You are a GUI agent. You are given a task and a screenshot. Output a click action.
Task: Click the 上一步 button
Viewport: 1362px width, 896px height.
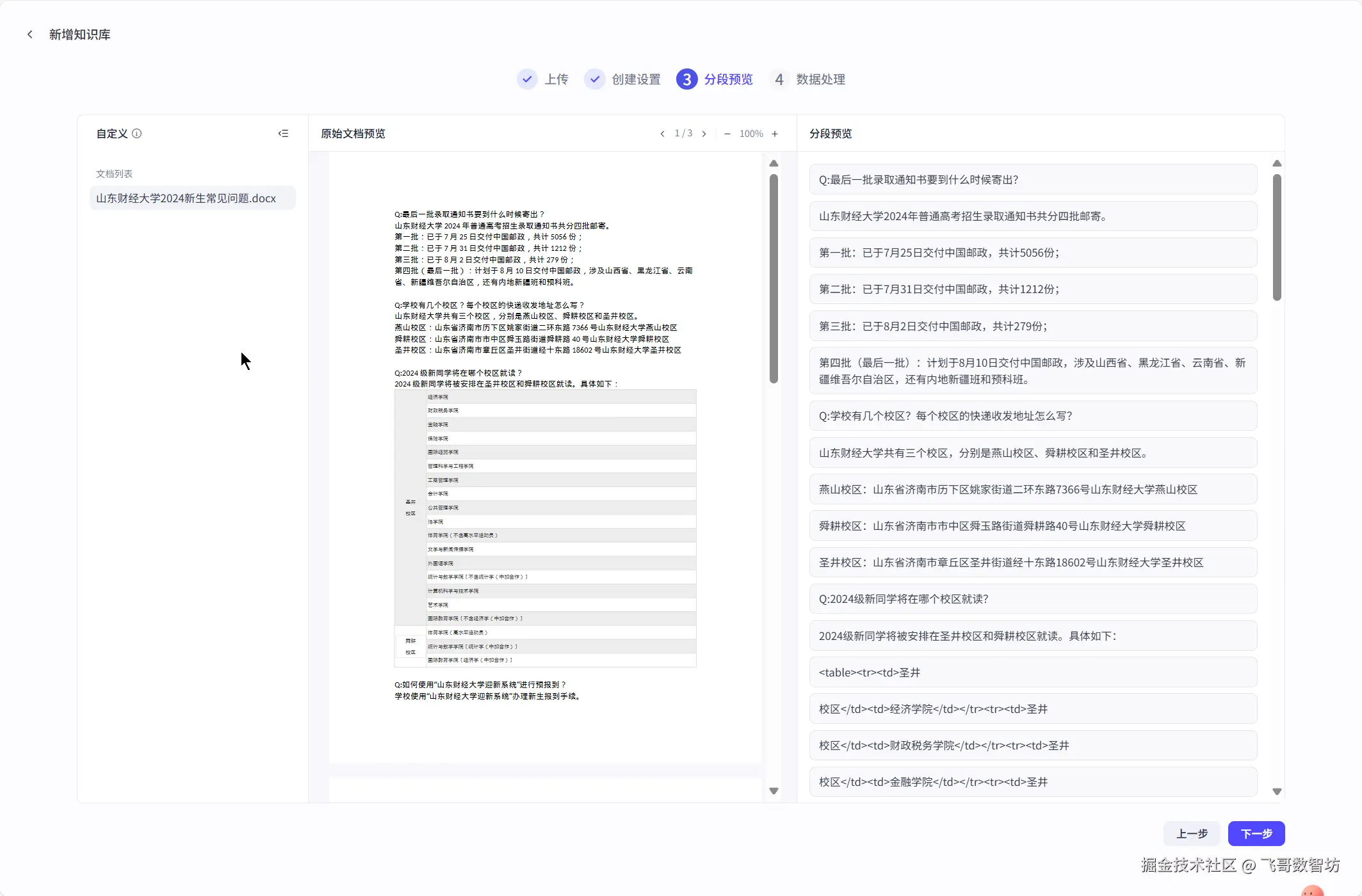point(1192,833)
